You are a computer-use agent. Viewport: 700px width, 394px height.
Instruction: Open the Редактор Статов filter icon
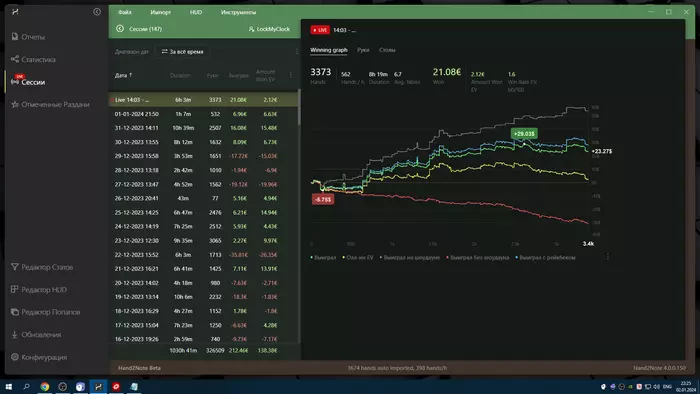15,267
